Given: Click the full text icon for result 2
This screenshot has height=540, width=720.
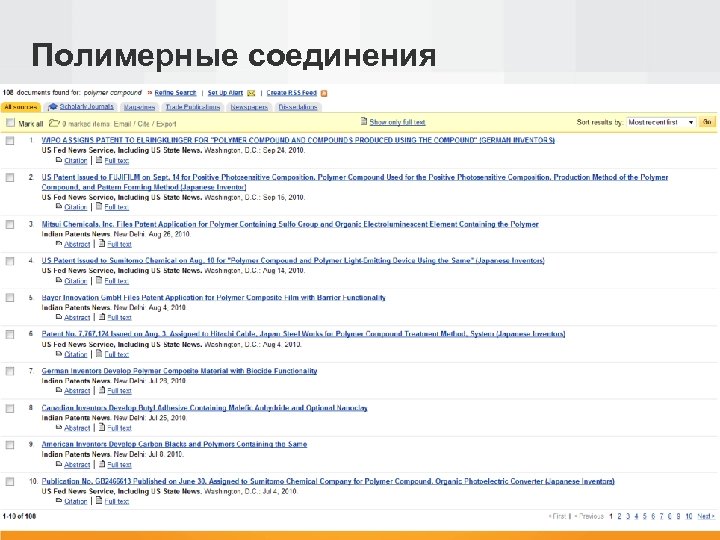Looking at the screenshot, I should tap(99, 206).
